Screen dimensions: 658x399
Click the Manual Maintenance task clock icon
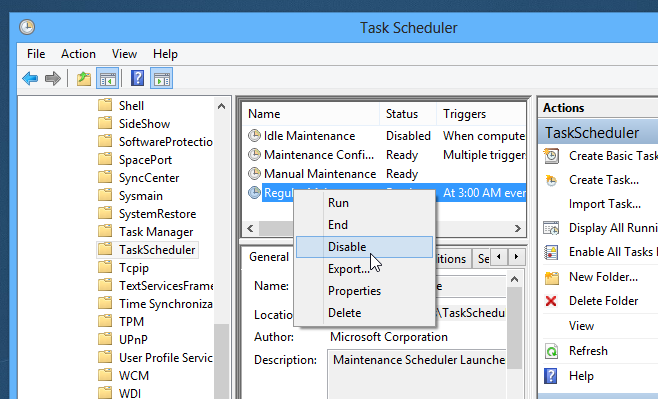[254, 173]
